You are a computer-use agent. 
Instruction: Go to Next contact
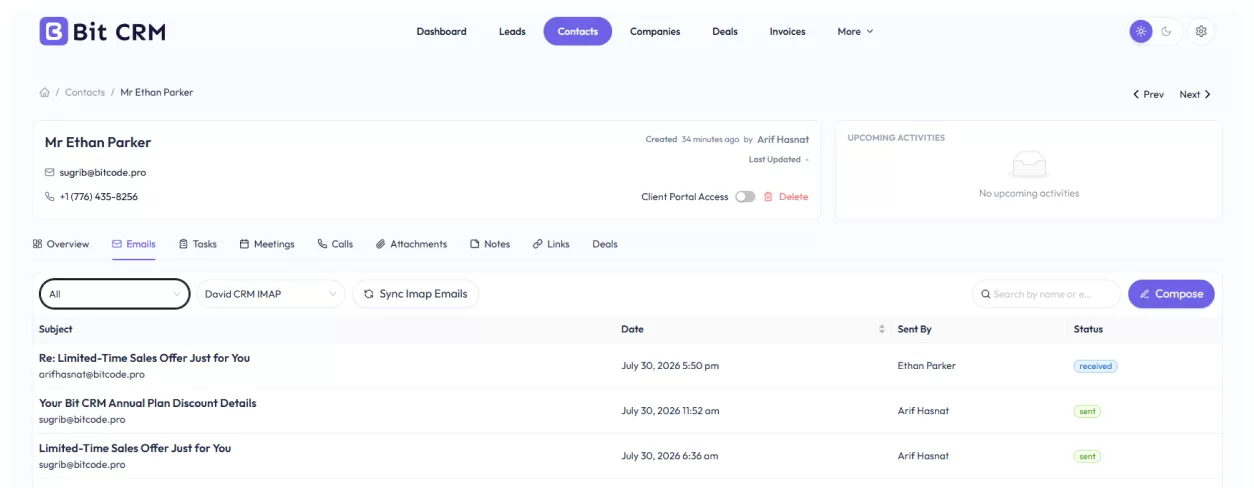(x=1195, y=94)
